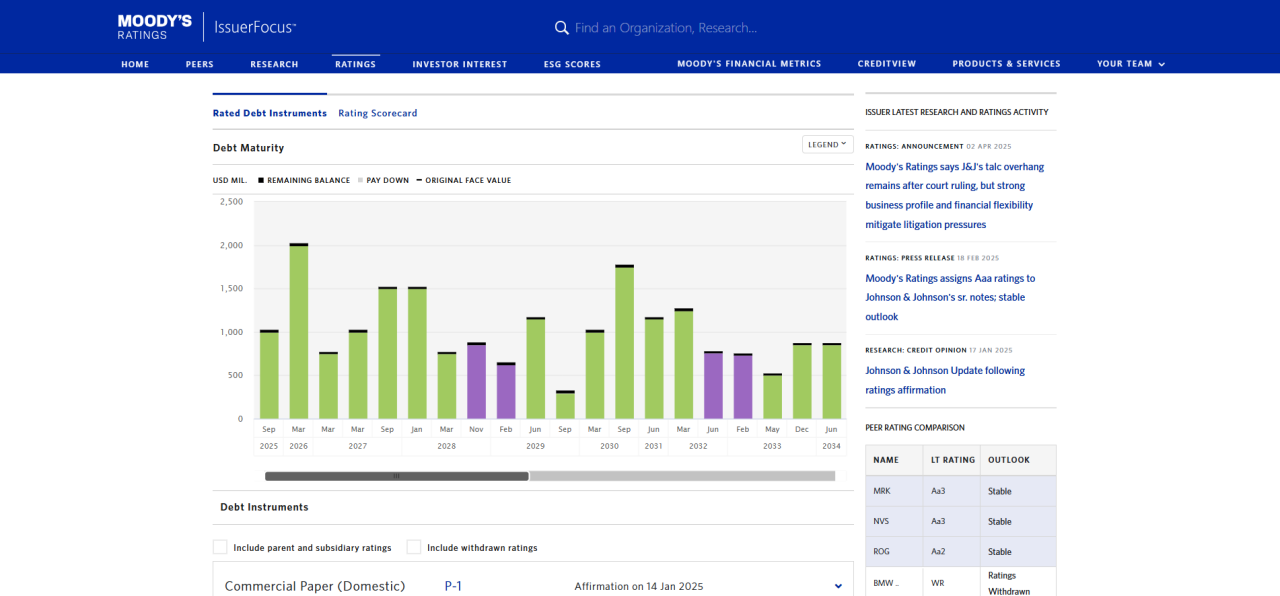Viewport: 1280px width, 596px height.
Task: Click the Remaining Balance legend marker
Action: [x=261, y=181]
